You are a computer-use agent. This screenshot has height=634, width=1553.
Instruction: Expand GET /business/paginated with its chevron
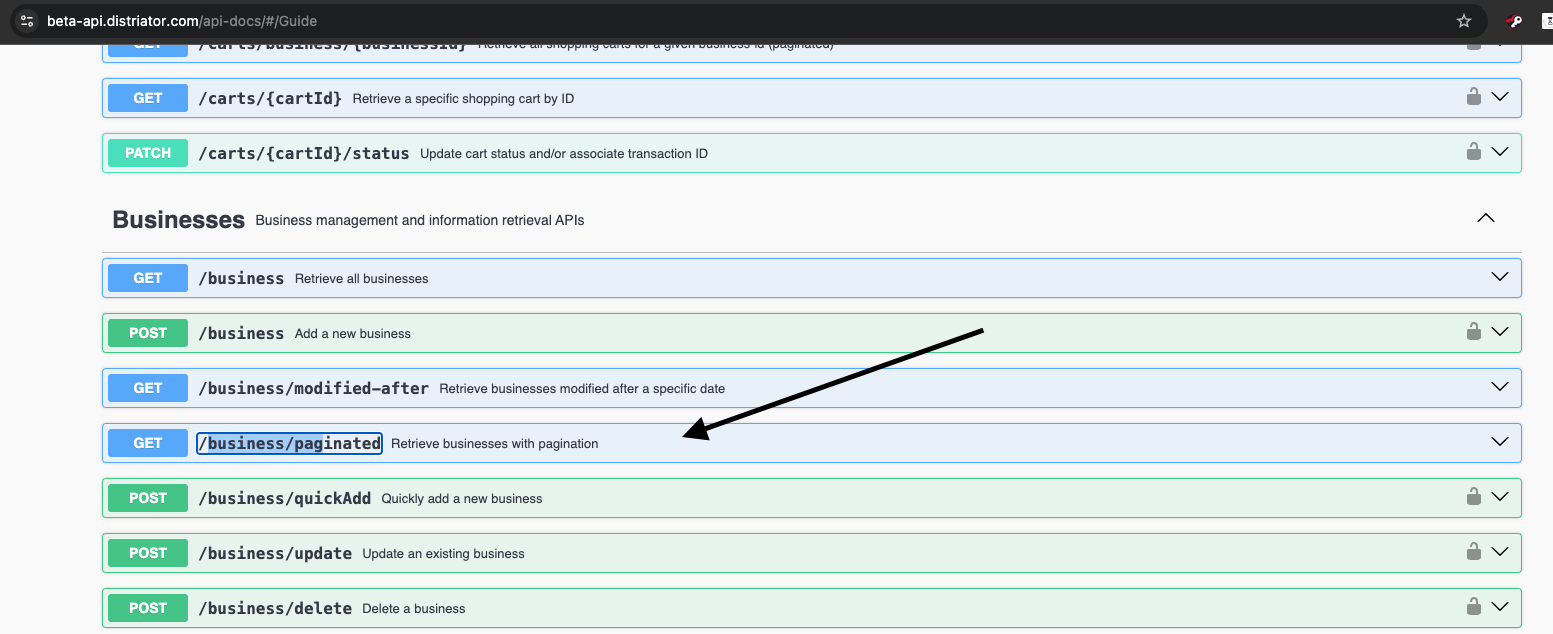click(x=1499, y=442)
